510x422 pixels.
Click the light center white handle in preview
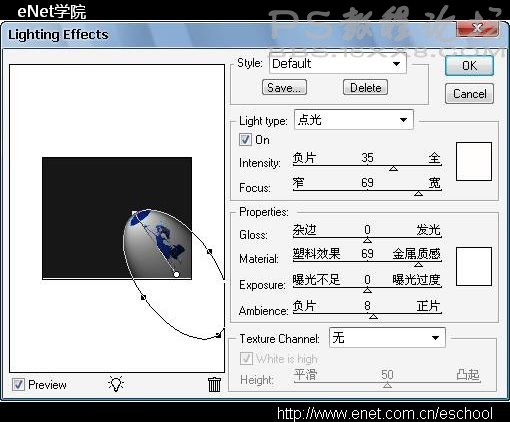point(176,274)
